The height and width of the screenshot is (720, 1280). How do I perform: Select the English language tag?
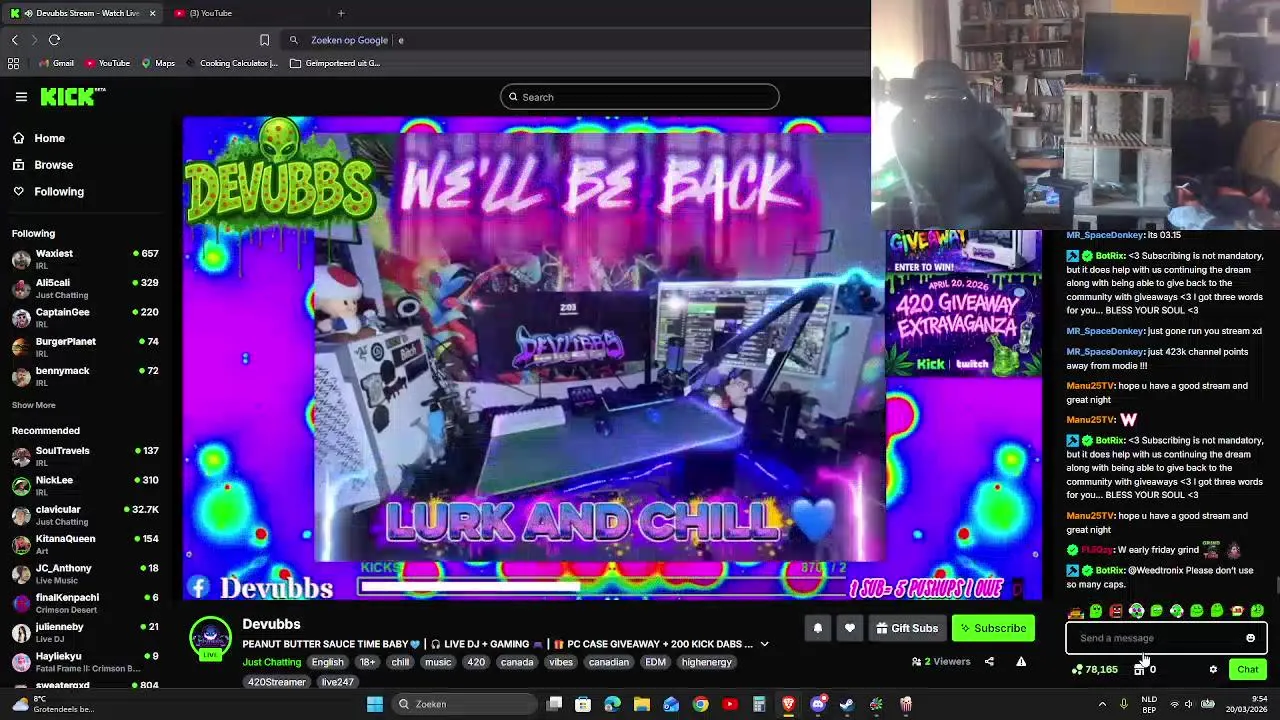[x=327, y=662]
